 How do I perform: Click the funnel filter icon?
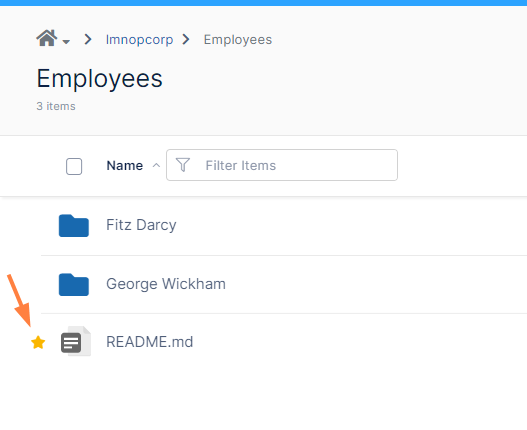click(183, 165)
